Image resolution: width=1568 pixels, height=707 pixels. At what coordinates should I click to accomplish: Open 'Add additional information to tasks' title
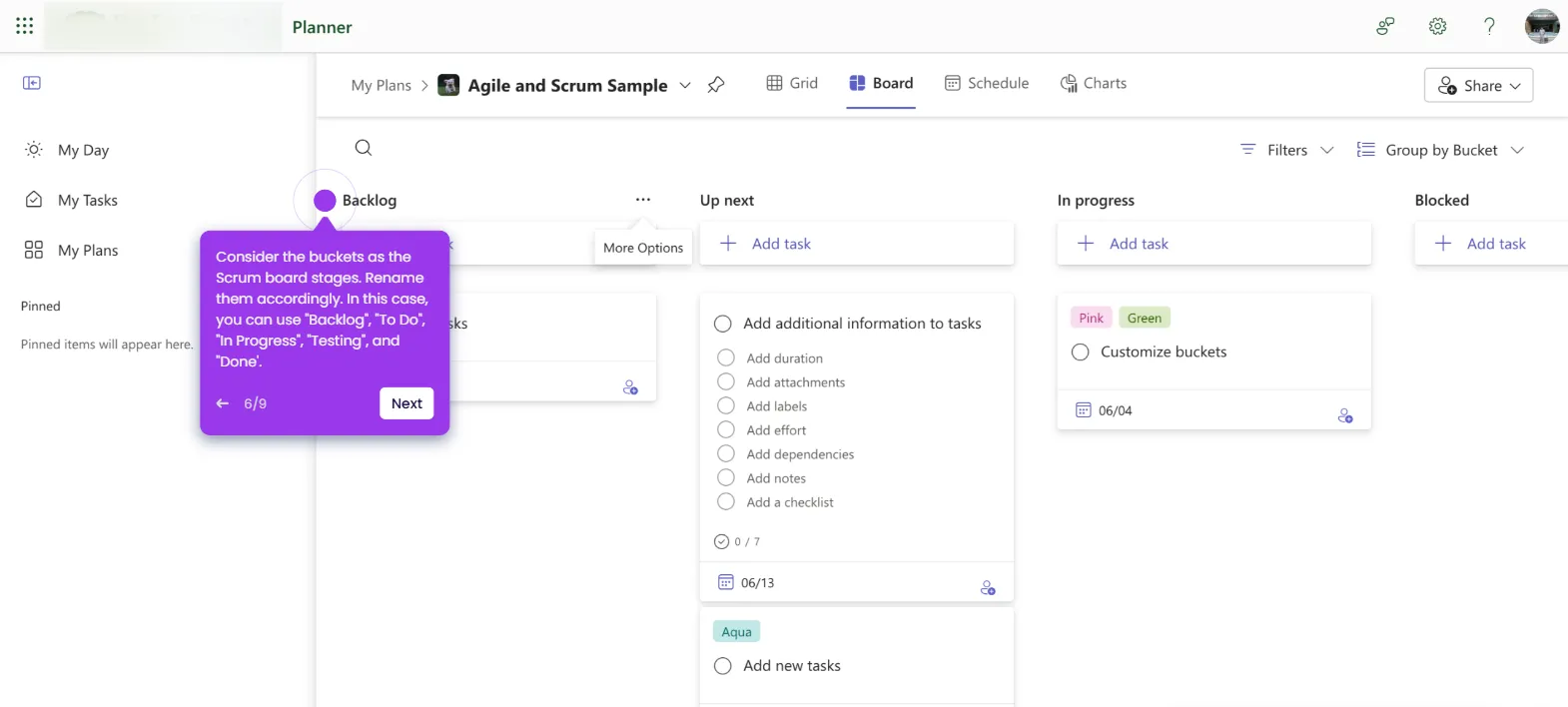(x=862, y=324)
